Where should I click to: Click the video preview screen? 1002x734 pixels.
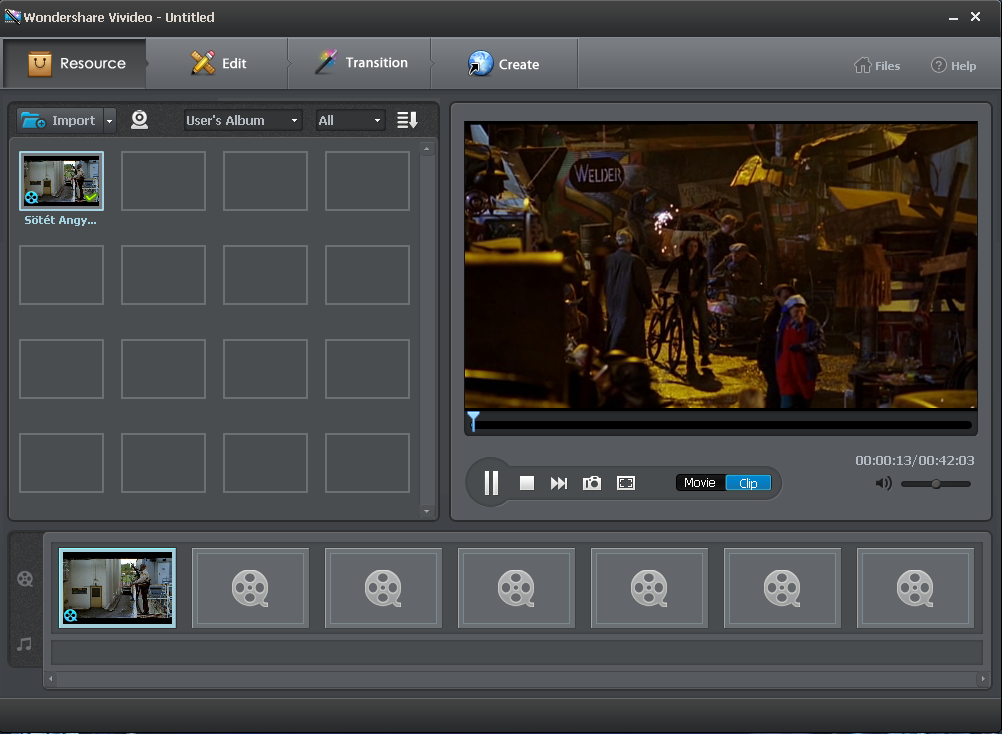(721, 266)
